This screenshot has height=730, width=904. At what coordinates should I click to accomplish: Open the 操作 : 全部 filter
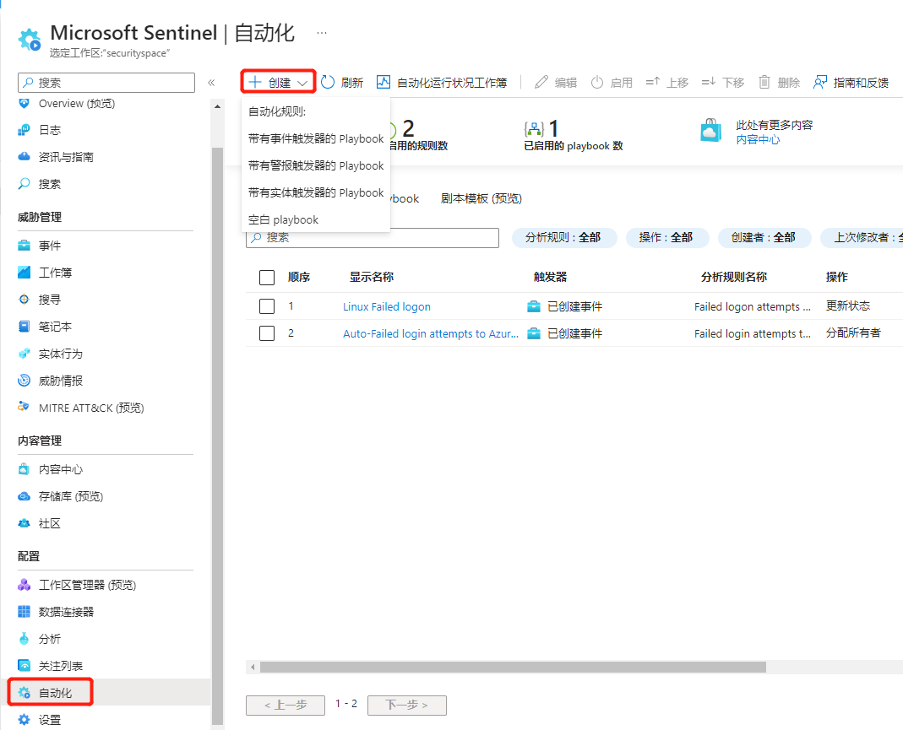tap(667, 238)
